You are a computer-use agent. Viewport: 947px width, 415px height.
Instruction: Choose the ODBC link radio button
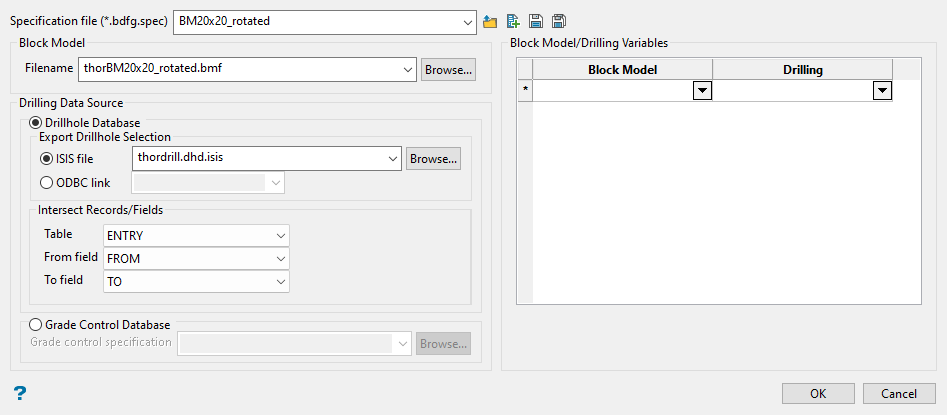pyautogui.click(x=46, y=183)
